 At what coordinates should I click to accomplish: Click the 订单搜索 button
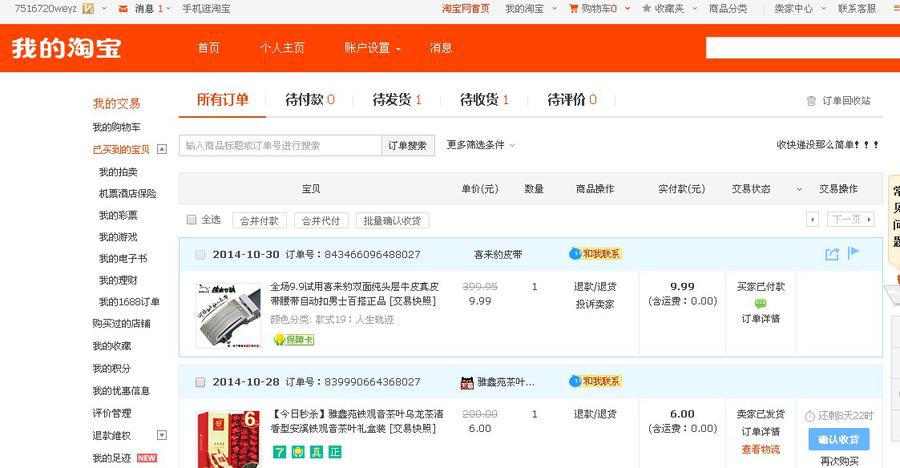(x=408, y=145)
